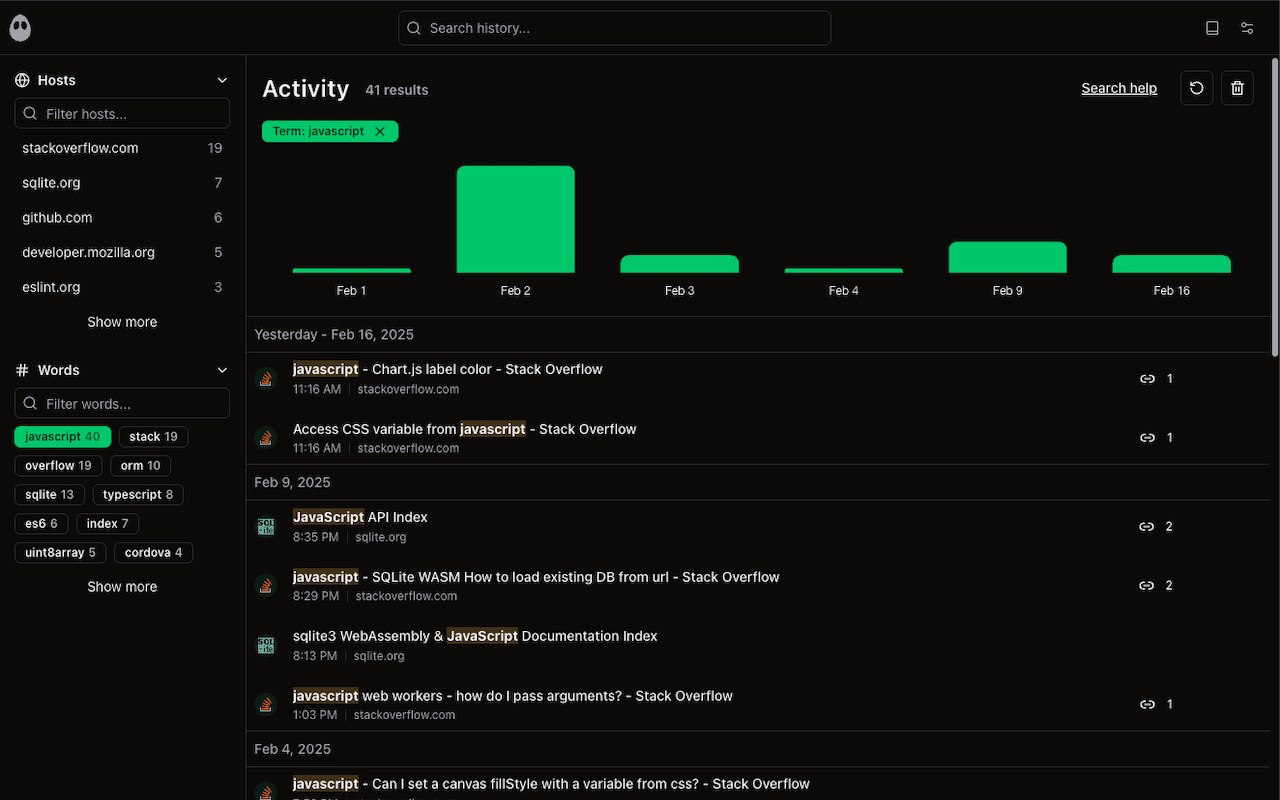The width and height of the screenshot is (1280, 800).
Task: Filter by host sqlite.org
Action: [x=122, y=183]
